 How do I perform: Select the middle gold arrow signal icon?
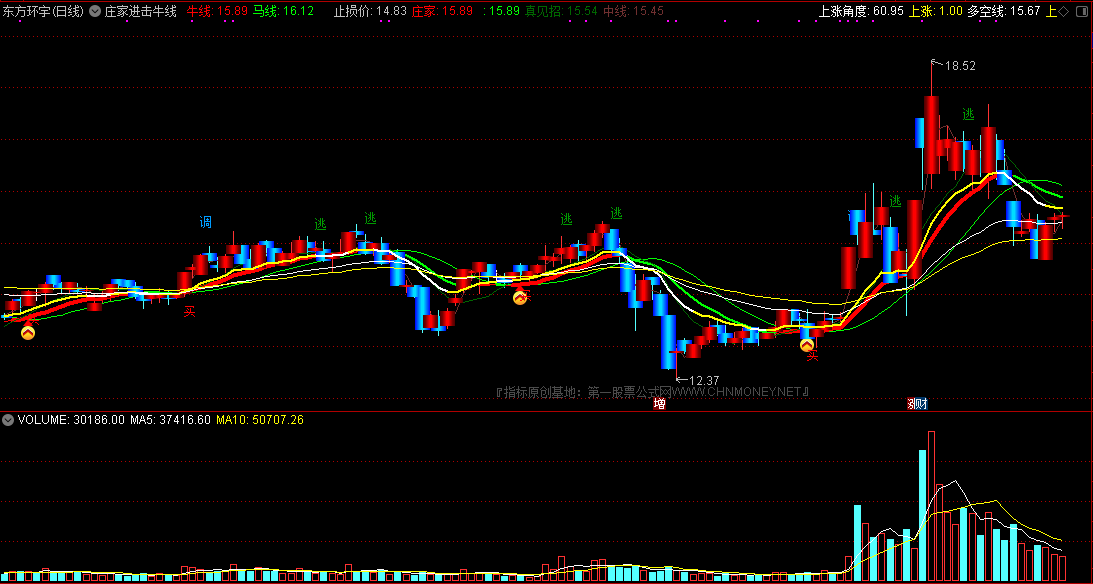(520, 298)
